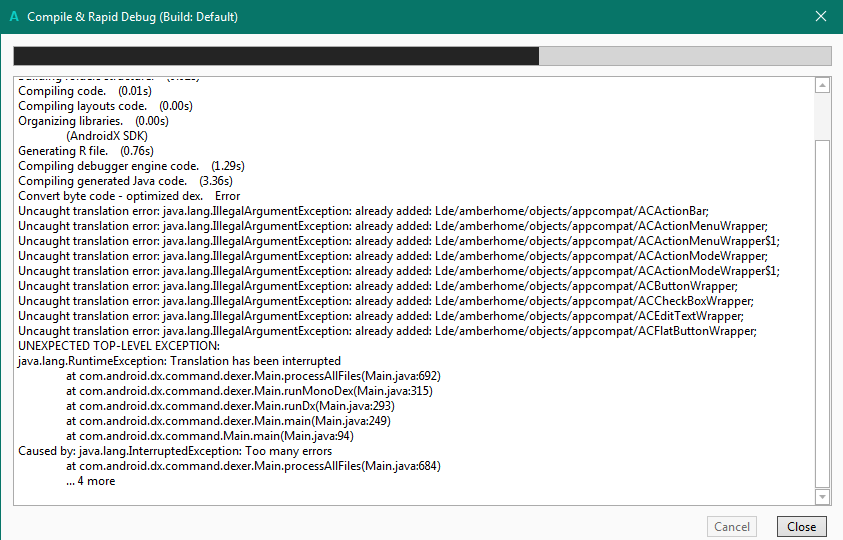
Task: Click the '... 4 more' stack trace line
Action: (90, 481)
